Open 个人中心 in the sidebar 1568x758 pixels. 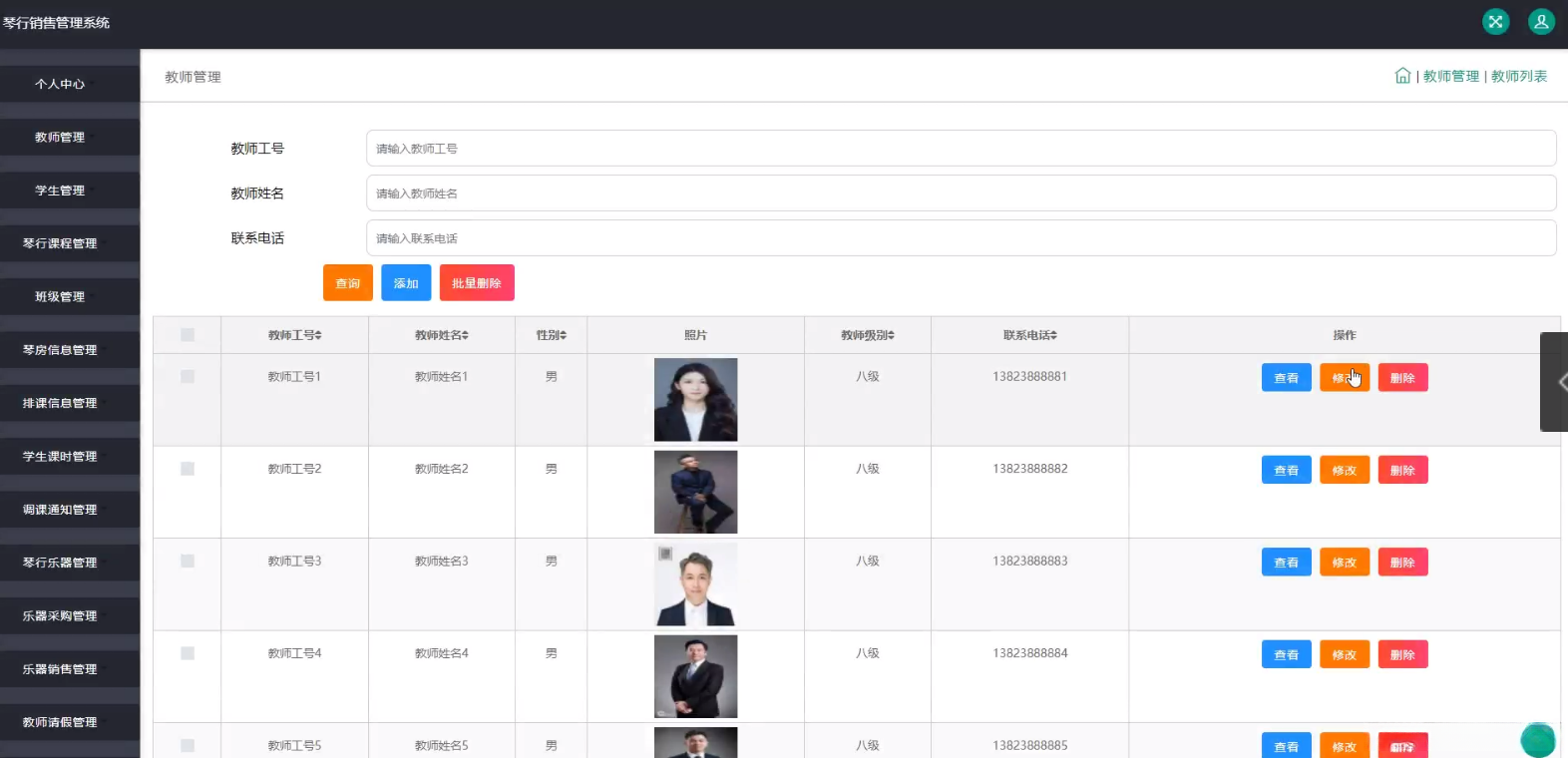point(70,84)
